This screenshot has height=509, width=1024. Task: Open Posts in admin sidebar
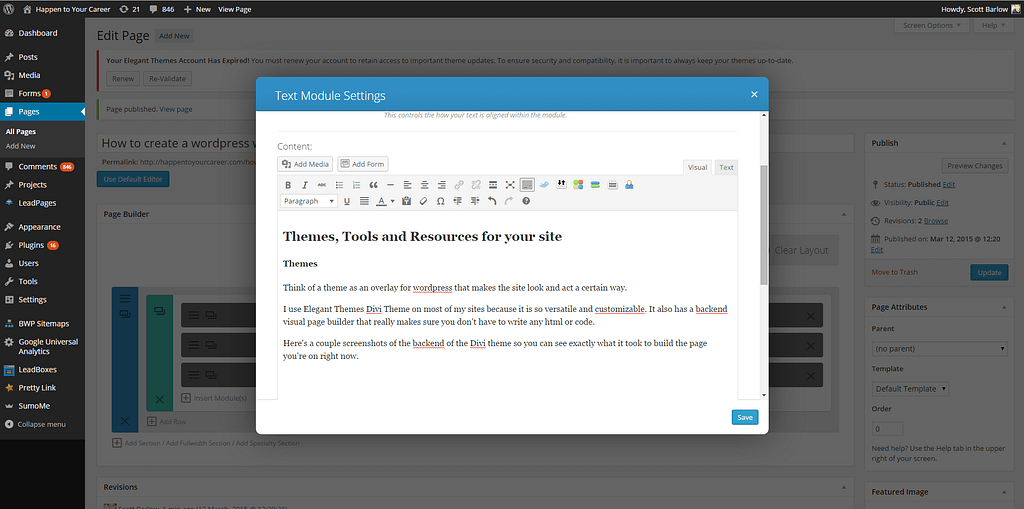tap(27, 57)
